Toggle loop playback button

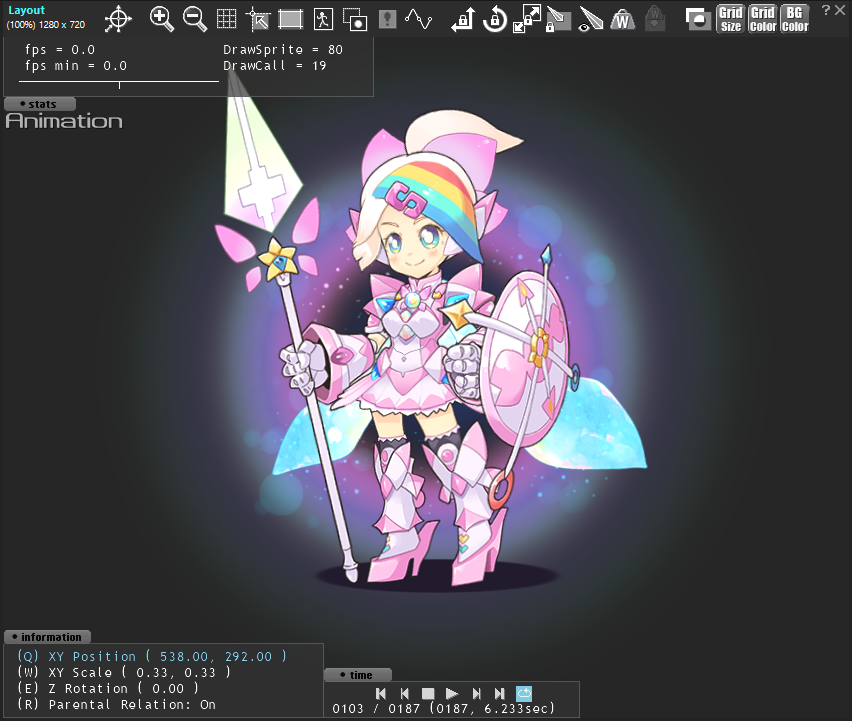[x=524, y=693]
